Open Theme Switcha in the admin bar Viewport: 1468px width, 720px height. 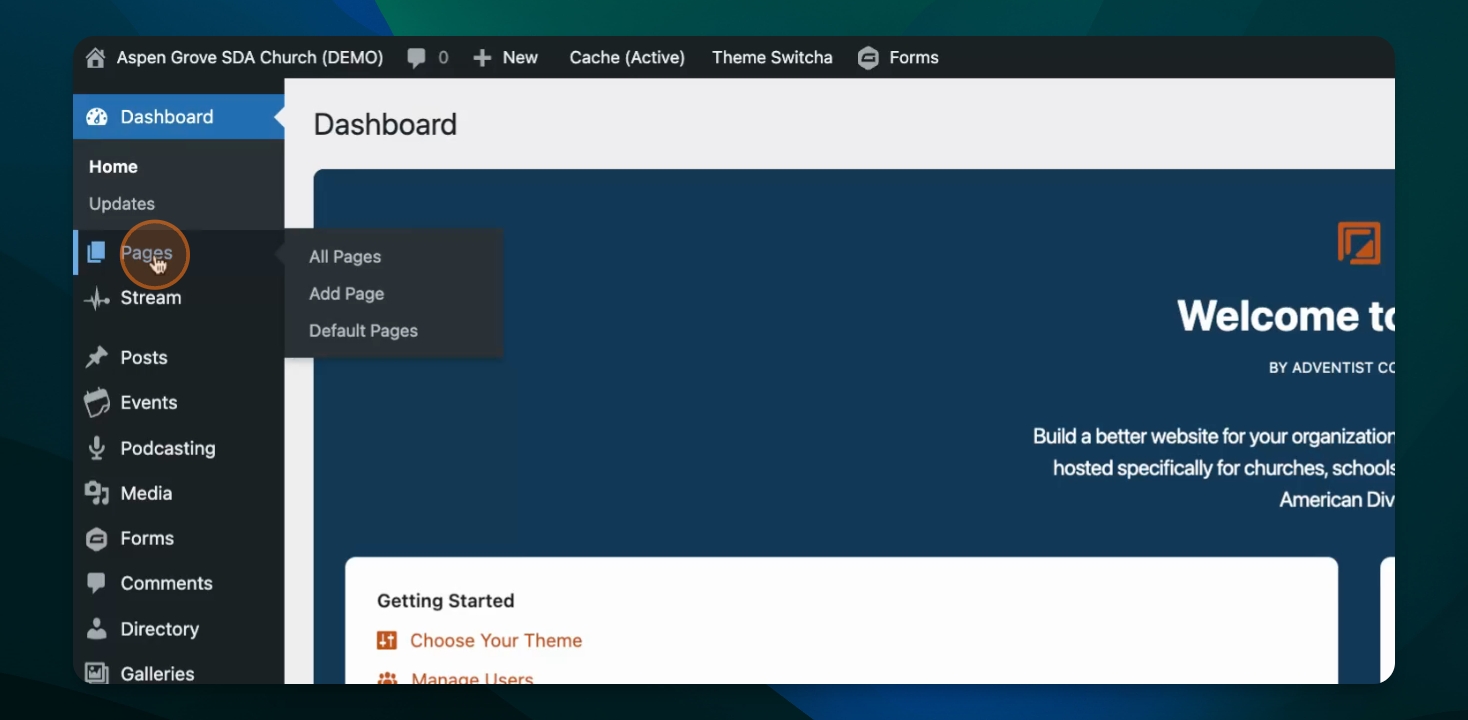772,58
